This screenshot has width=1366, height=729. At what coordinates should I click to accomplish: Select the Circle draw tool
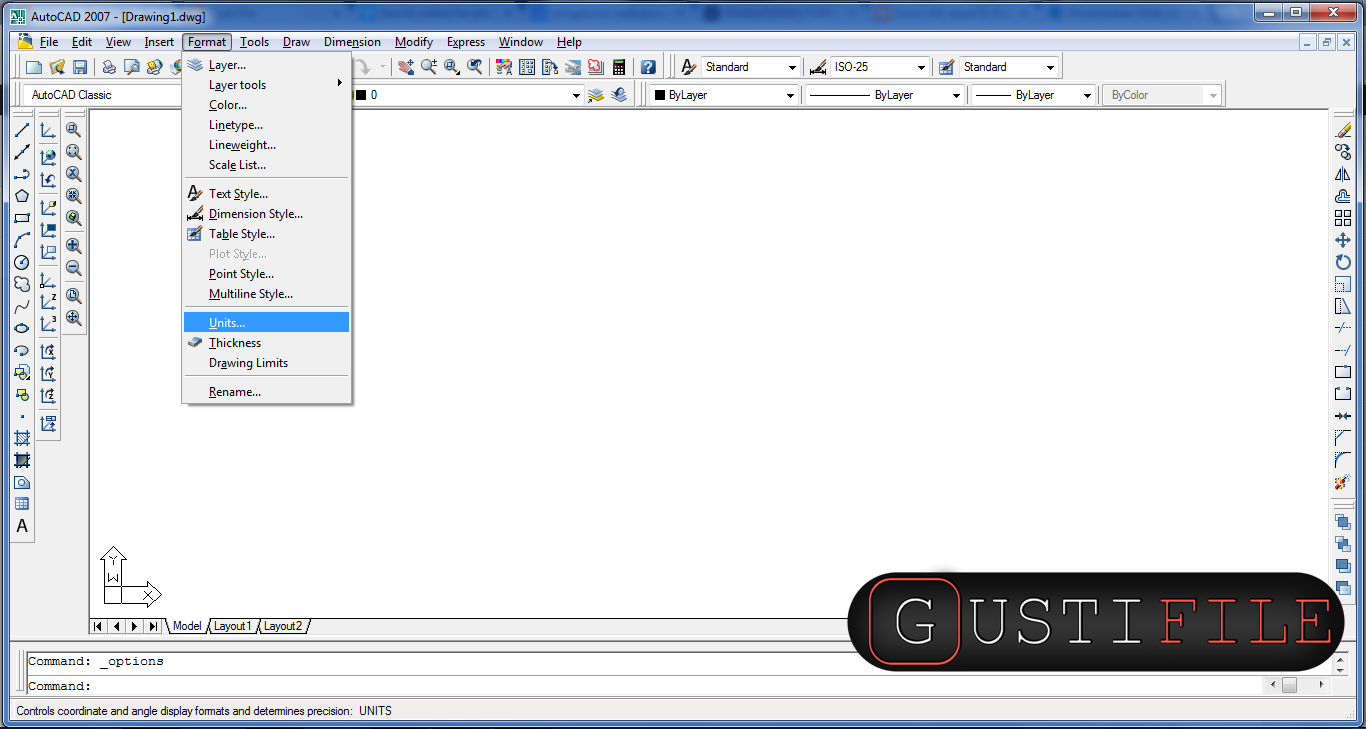(22, 262)
